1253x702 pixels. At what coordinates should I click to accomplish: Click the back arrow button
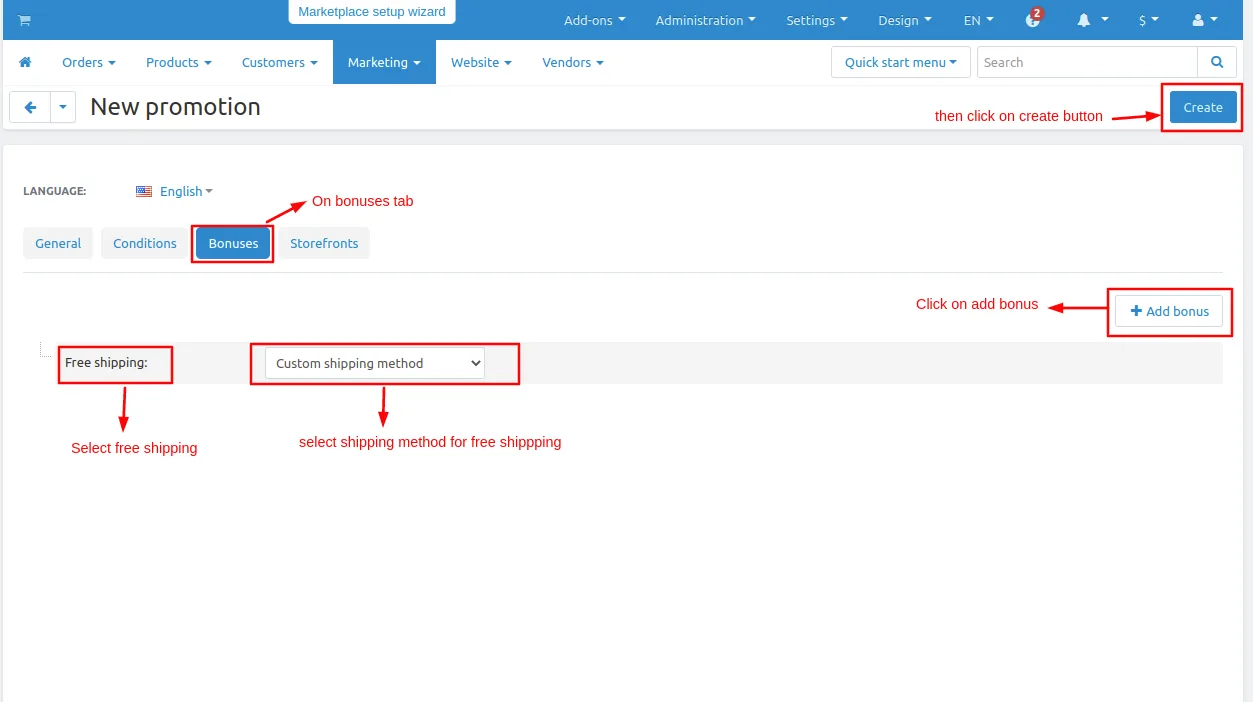pyautogui.click(x=30, y=107)
